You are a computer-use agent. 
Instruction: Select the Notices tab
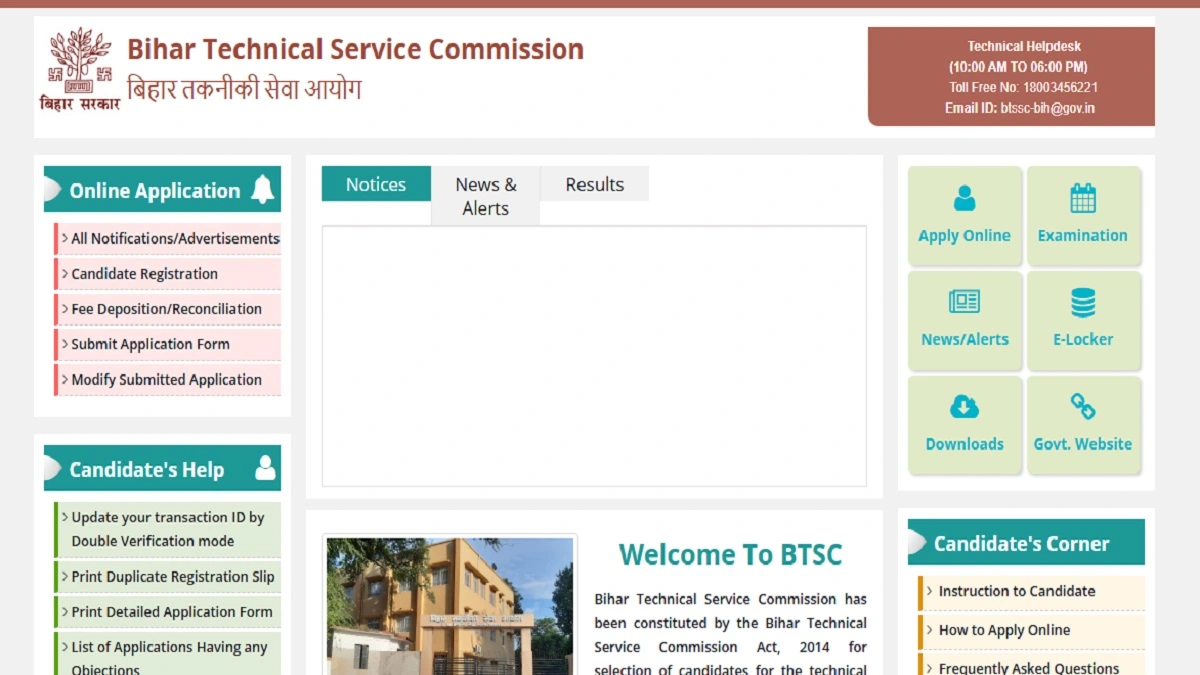376,184
